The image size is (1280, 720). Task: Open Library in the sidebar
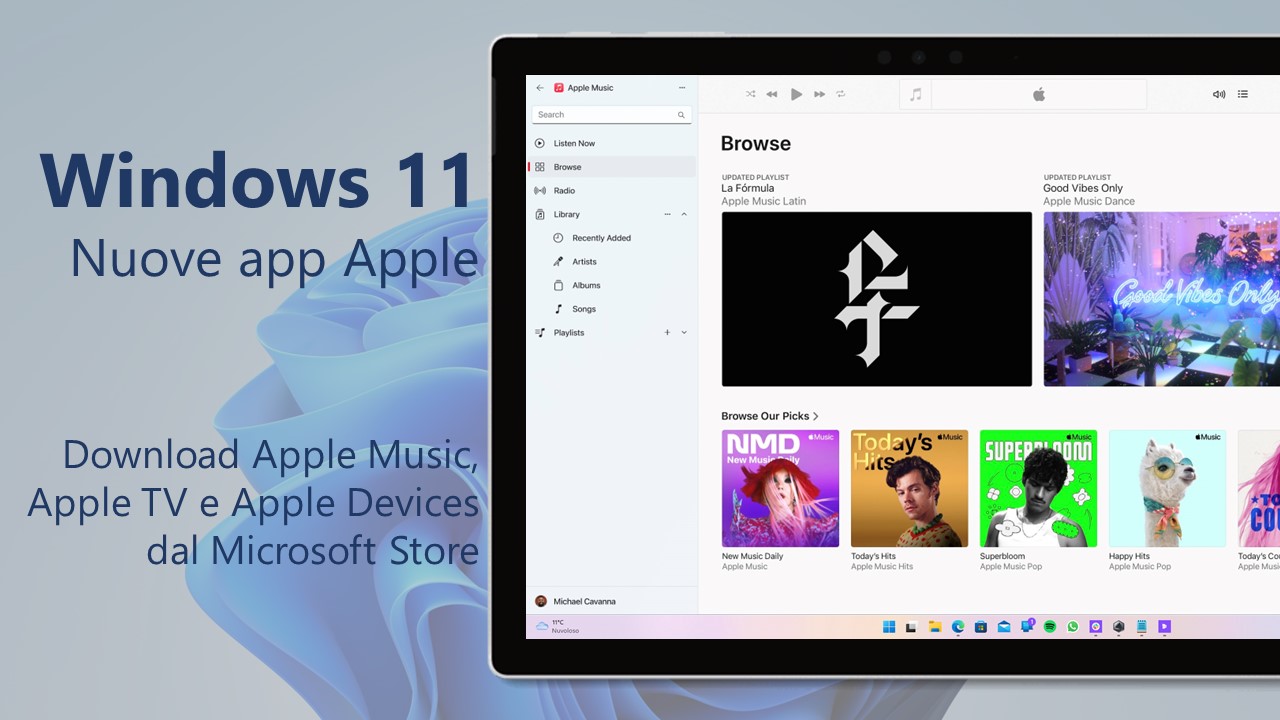tap(567, 214)
